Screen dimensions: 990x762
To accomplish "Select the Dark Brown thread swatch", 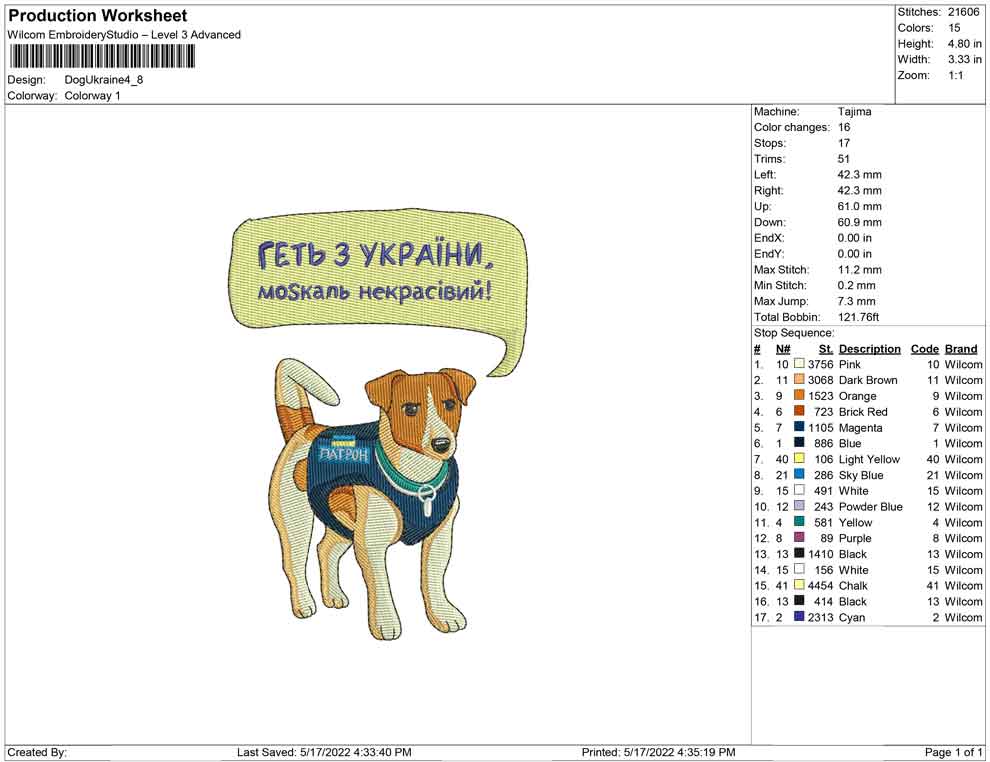I will point(799,381).
